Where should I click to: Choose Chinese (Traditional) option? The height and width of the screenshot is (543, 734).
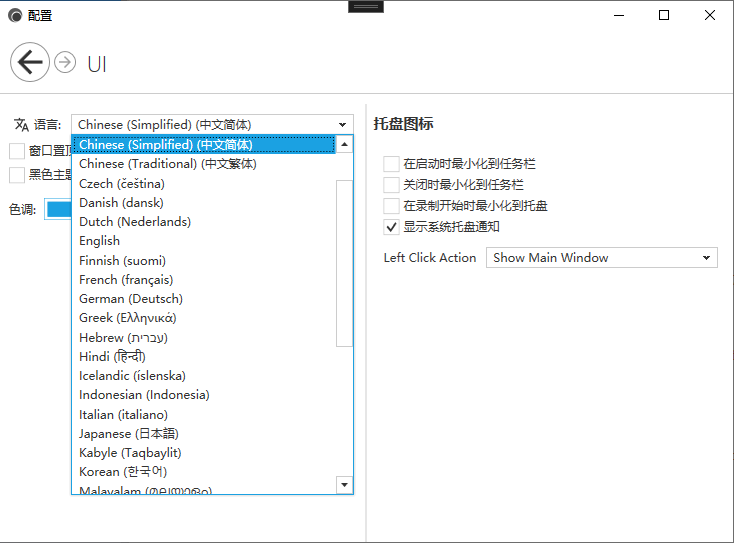[167, 164]
